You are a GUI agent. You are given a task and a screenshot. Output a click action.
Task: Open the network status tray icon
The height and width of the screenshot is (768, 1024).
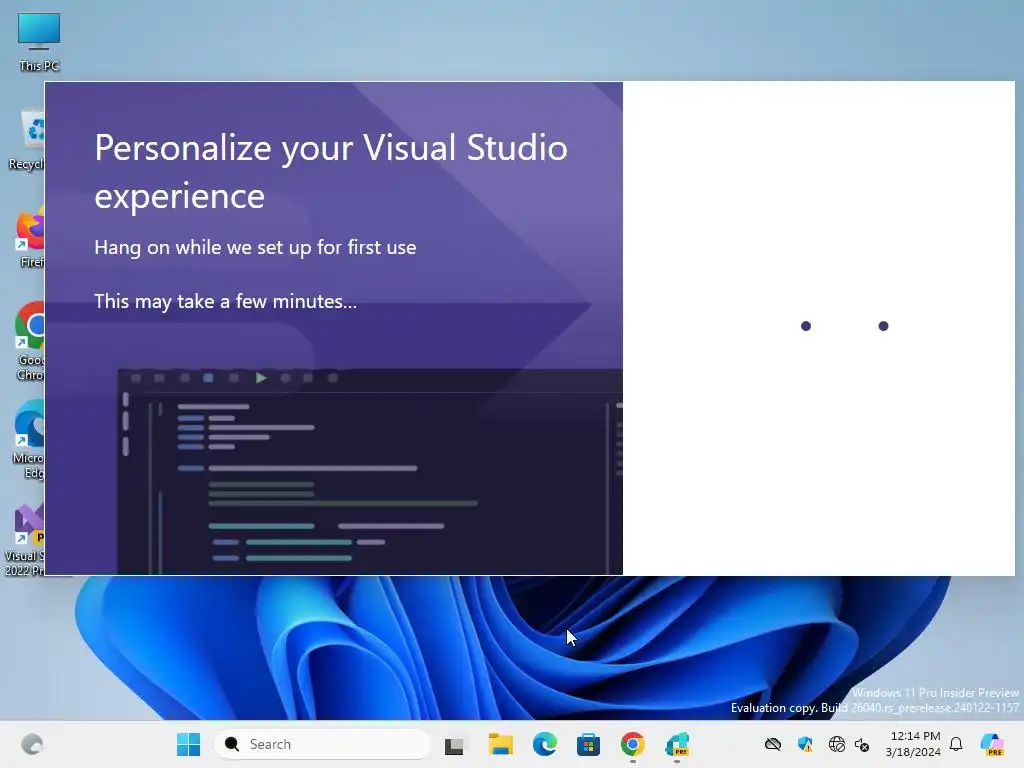[837, 744]
